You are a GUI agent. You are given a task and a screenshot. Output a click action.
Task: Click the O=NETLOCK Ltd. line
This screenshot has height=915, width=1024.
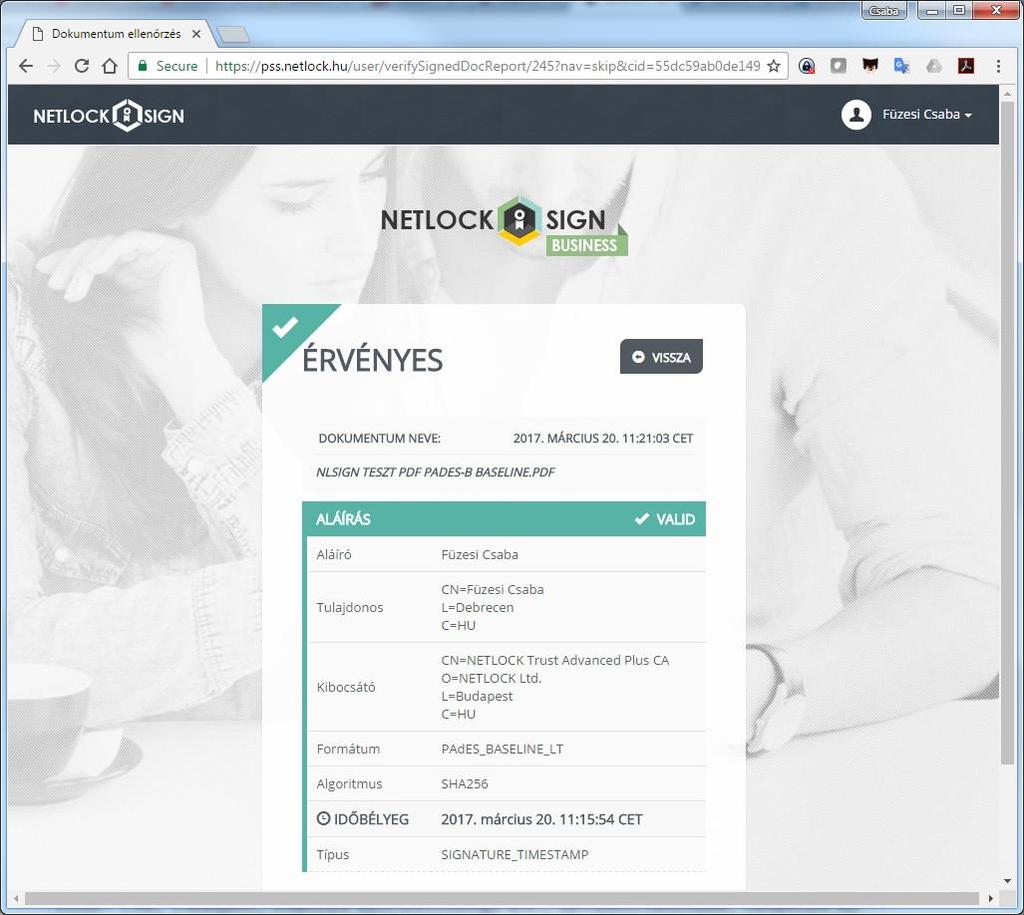coord(491,678)
